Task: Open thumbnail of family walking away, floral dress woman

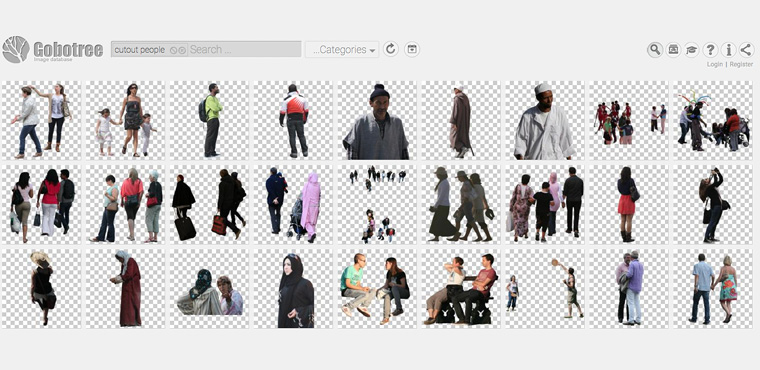Action: click(x=545, y=204)
